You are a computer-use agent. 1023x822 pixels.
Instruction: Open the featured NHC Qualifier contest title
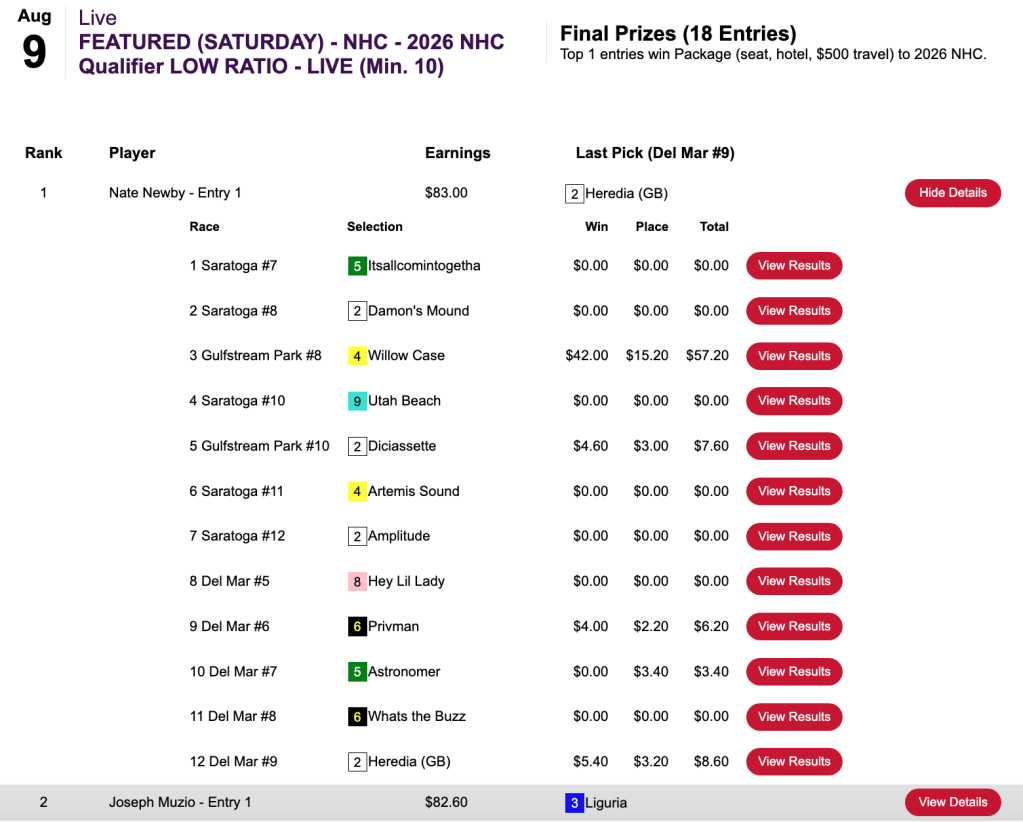point(291,55)
